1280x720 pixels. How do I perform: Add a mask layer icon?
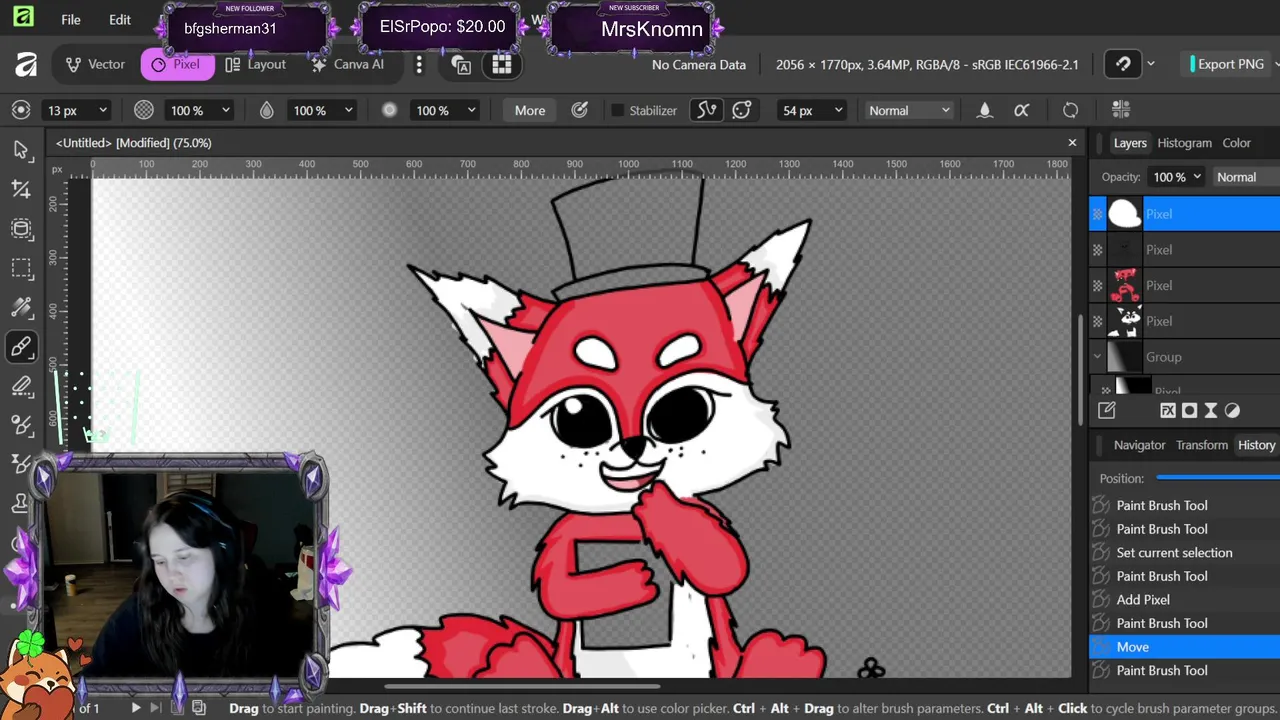1189,410
